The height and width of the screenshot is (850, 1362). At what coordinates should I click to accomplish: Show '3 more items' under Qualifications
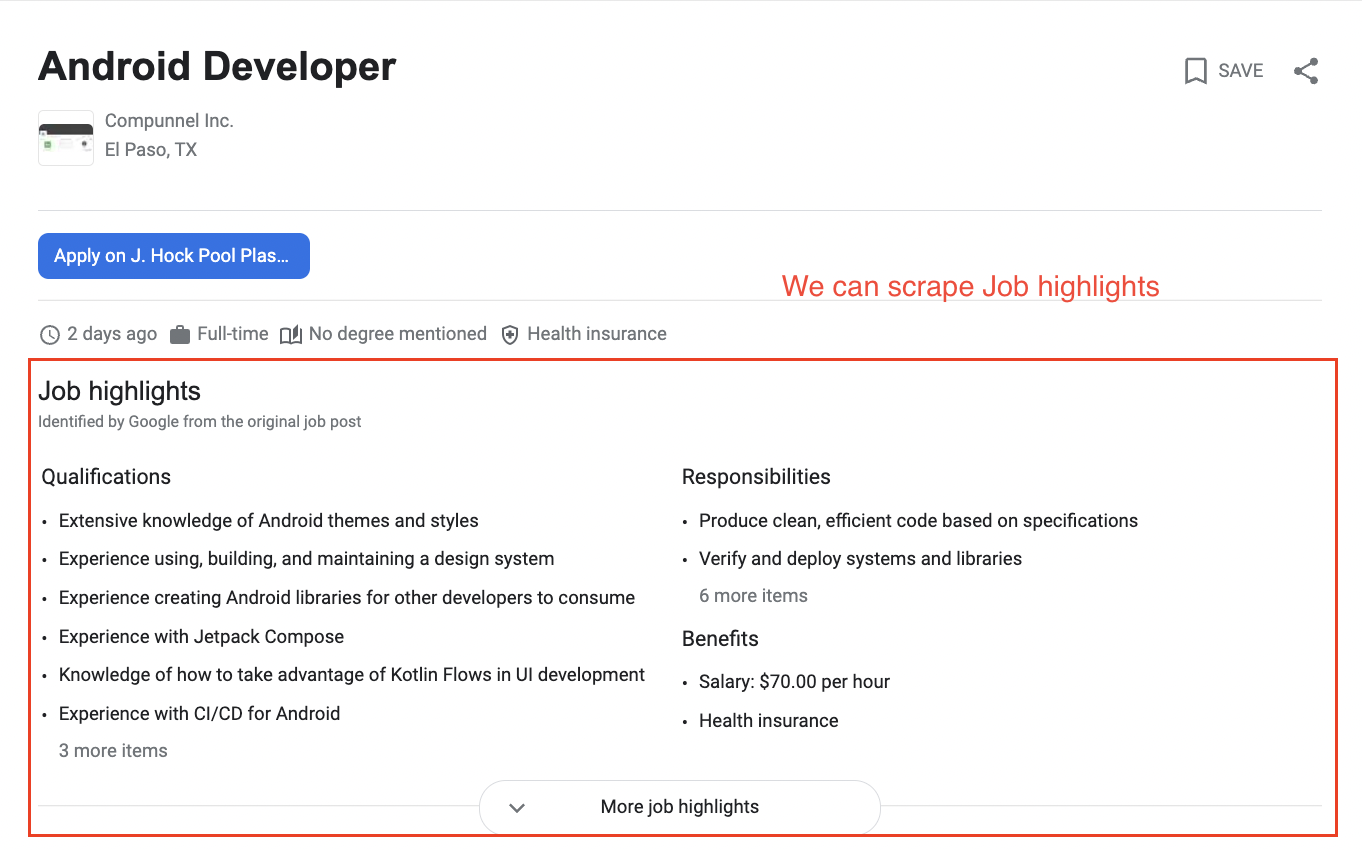[x=113, y=750]
